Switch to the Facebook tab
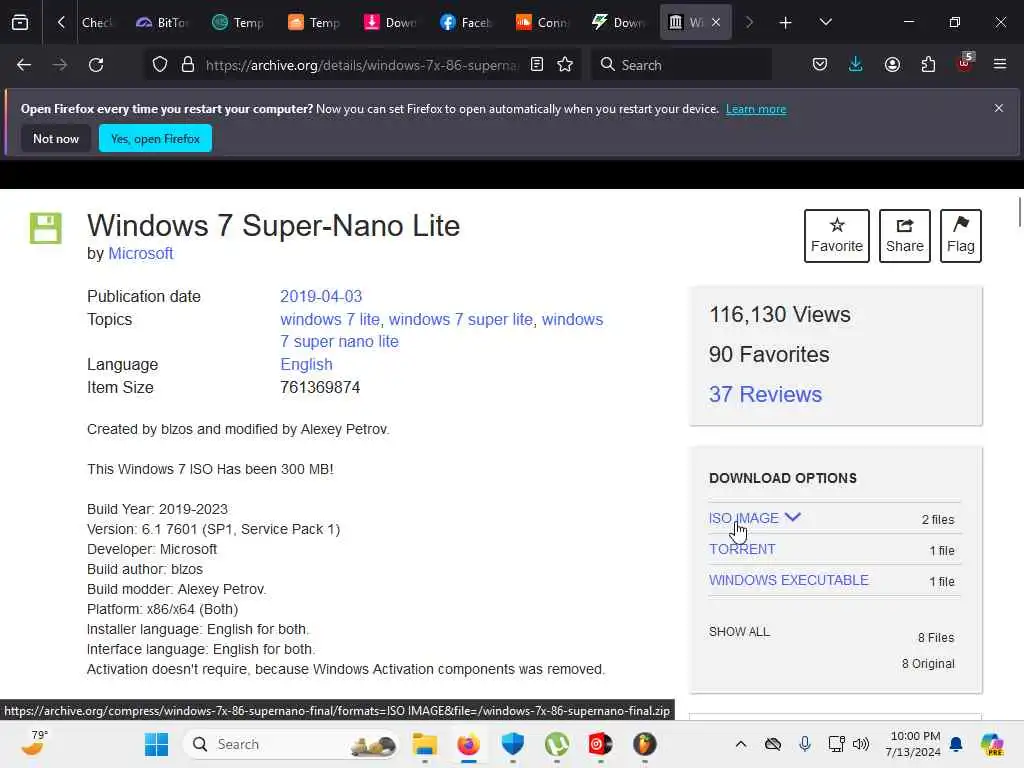The image size is (1024, 768). 465,22
